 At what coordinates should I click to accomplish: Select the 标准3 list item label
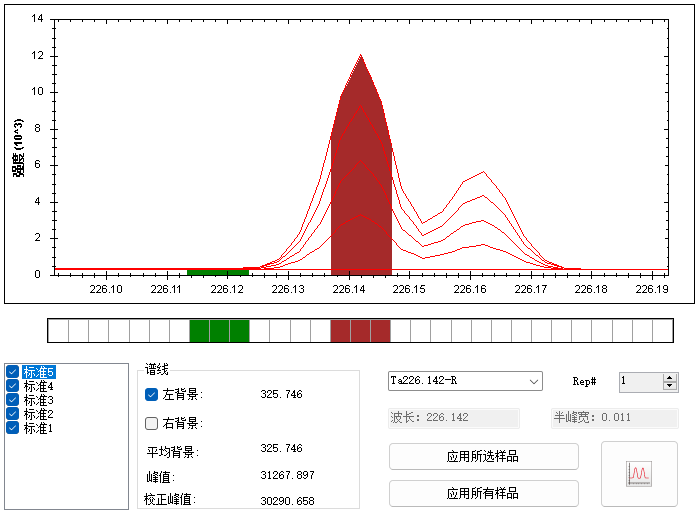[x=38, y=400]
